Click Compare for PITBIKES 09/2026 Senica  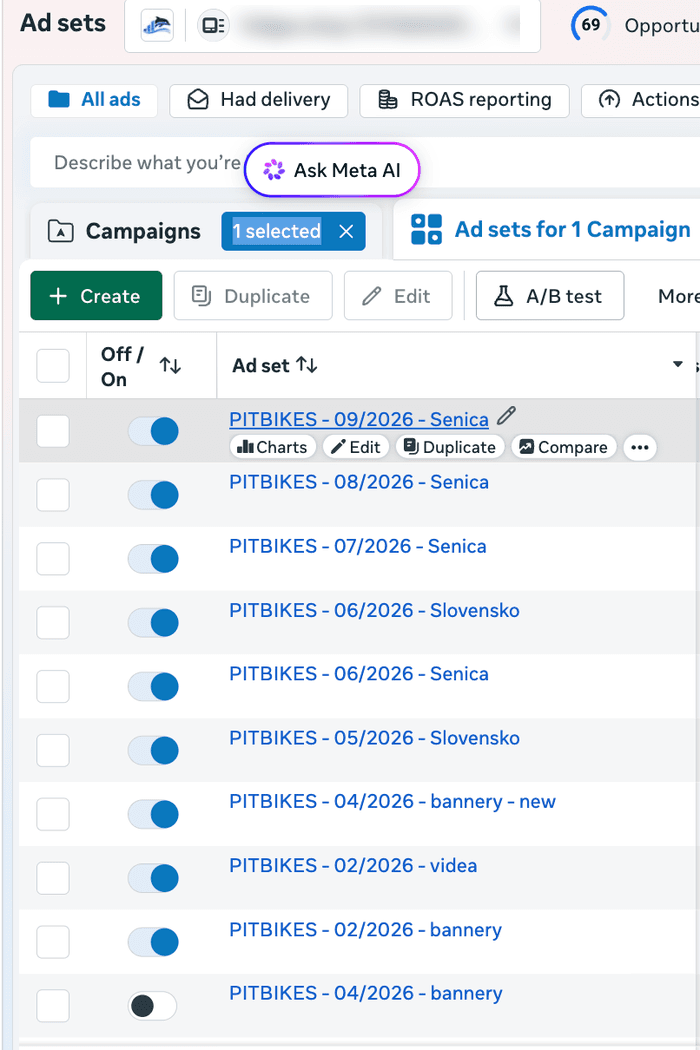563,447
